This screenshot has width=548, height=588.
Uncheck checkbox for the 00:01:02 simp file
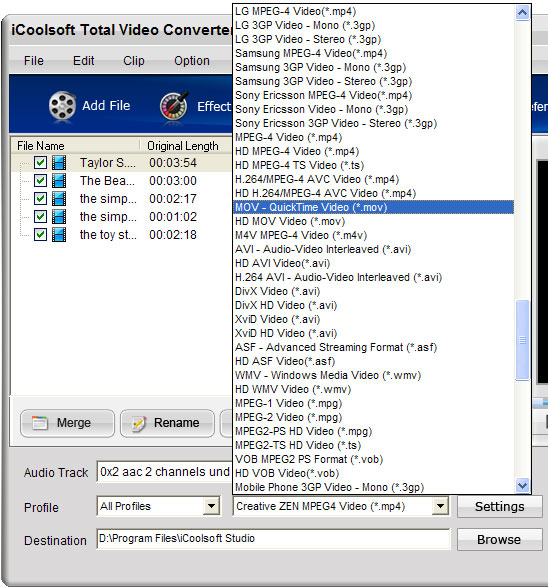[40, 217]
